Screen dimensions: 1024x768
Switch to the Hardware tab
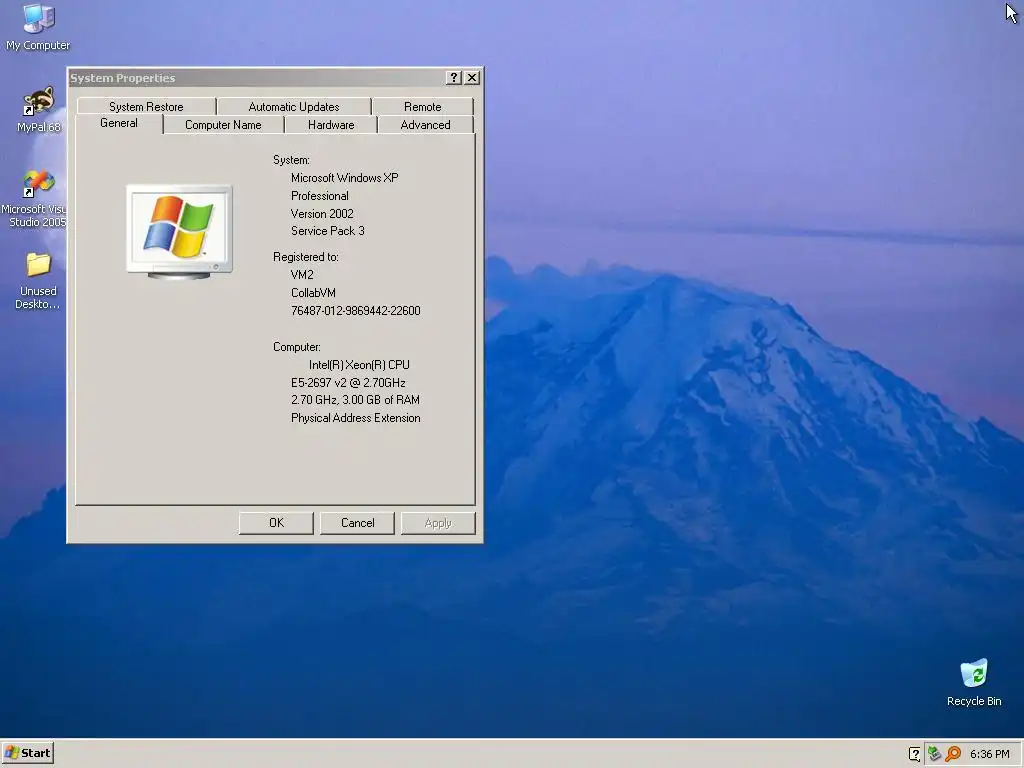coord(331,125)
